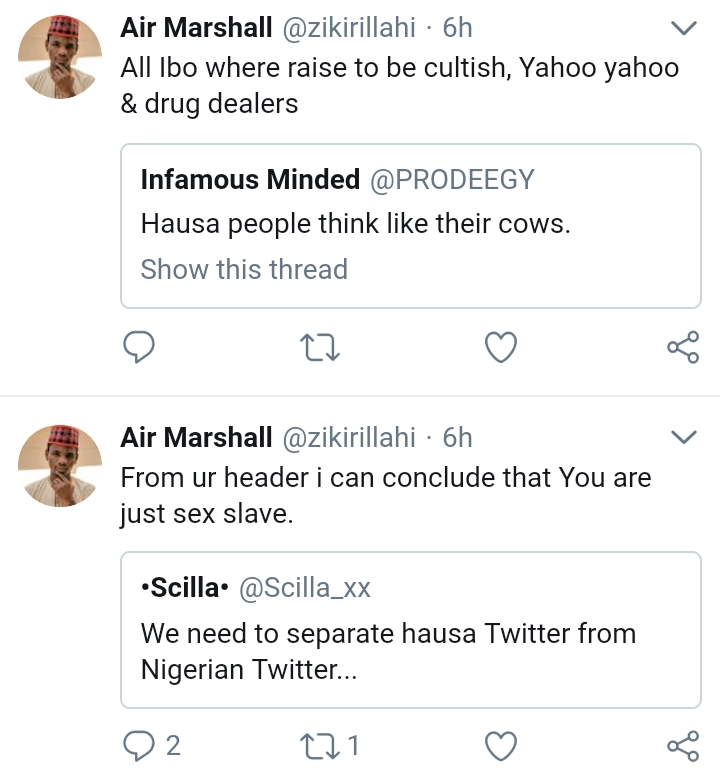This screenshot has width=720, height=778.
Task: Open the first tweet's chevron options menu
Action: click(682, 30)
